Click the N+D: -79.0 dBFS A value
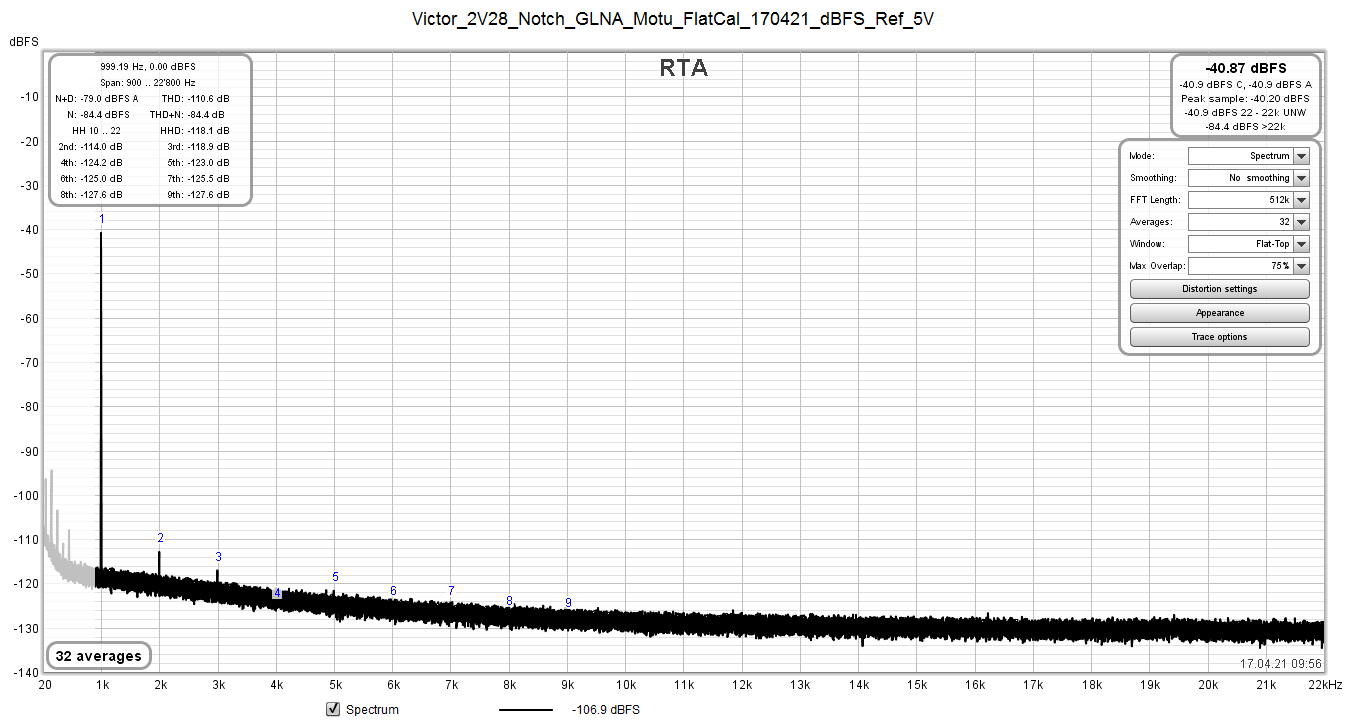Image resolution: width=1346 pixels, height=724 pixels. [97, 99]
